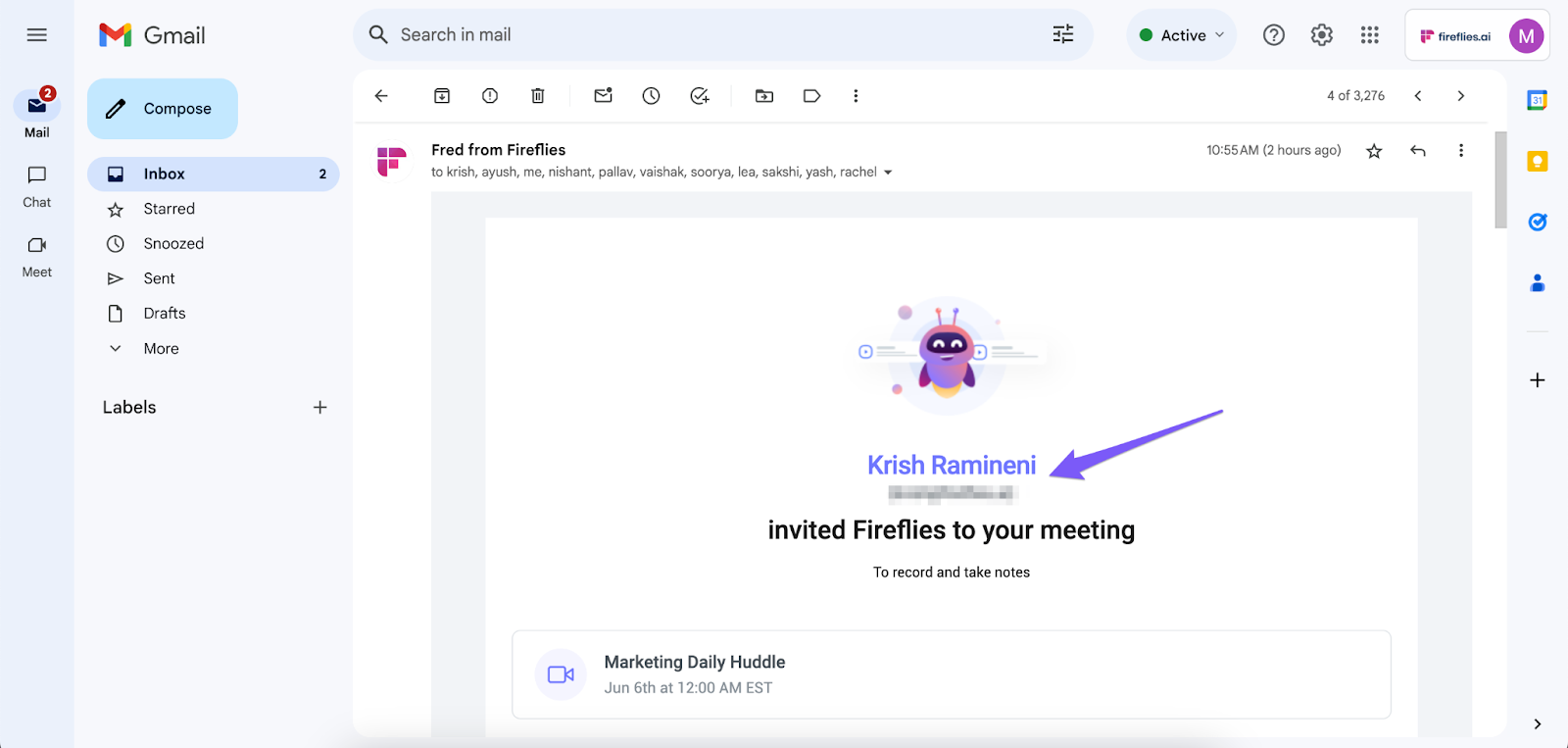Click the Search in mail field
The image size is (1568, 748).
(723, 35)
